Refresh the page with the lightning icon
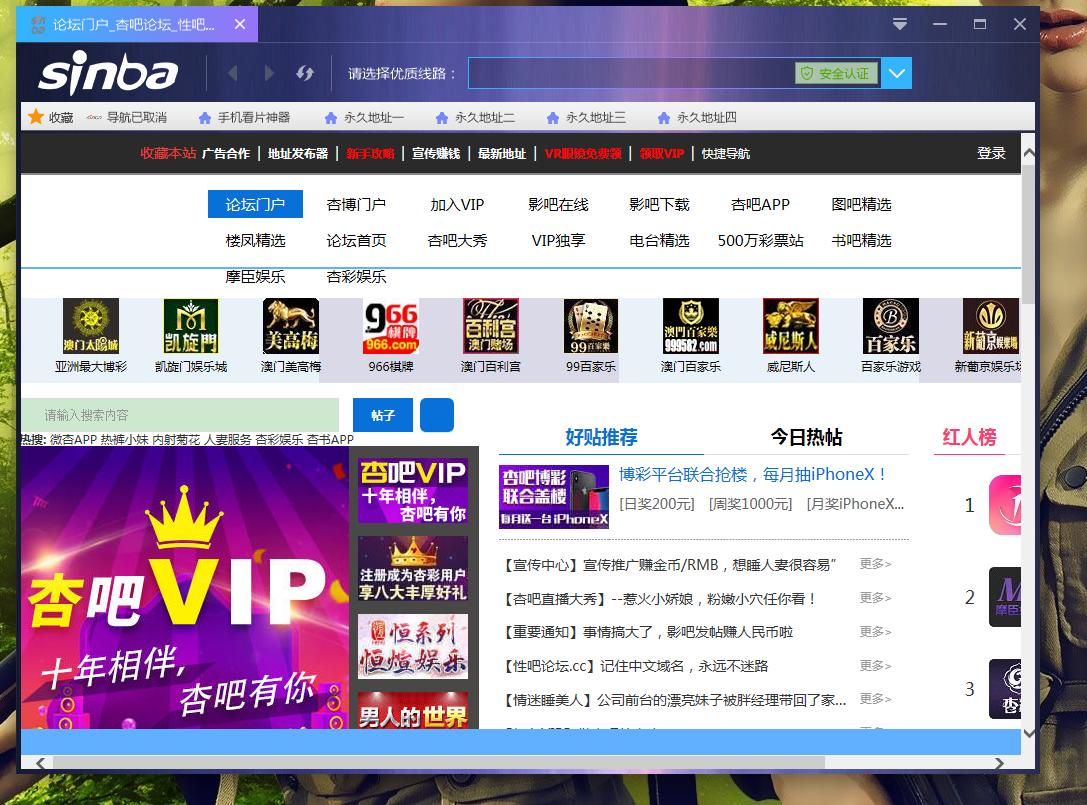The image size is (1087, 805). [306, 72]
